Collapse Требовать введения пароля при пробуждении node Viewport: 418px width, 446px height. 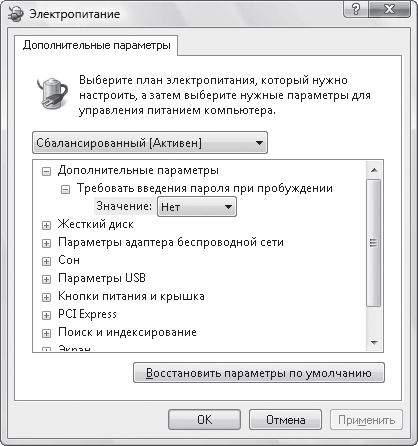66,189
